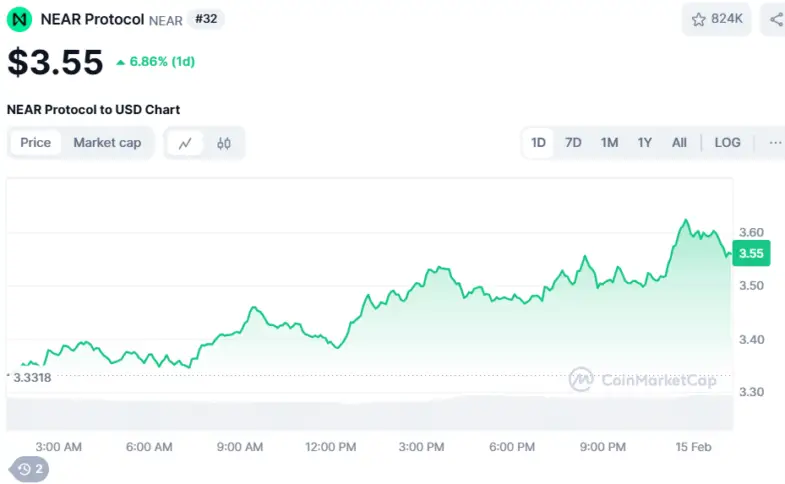This screenshot has height=484, width=785.
Task: Add to watchlist via star 824K button
Action: (x=716, y=20)
